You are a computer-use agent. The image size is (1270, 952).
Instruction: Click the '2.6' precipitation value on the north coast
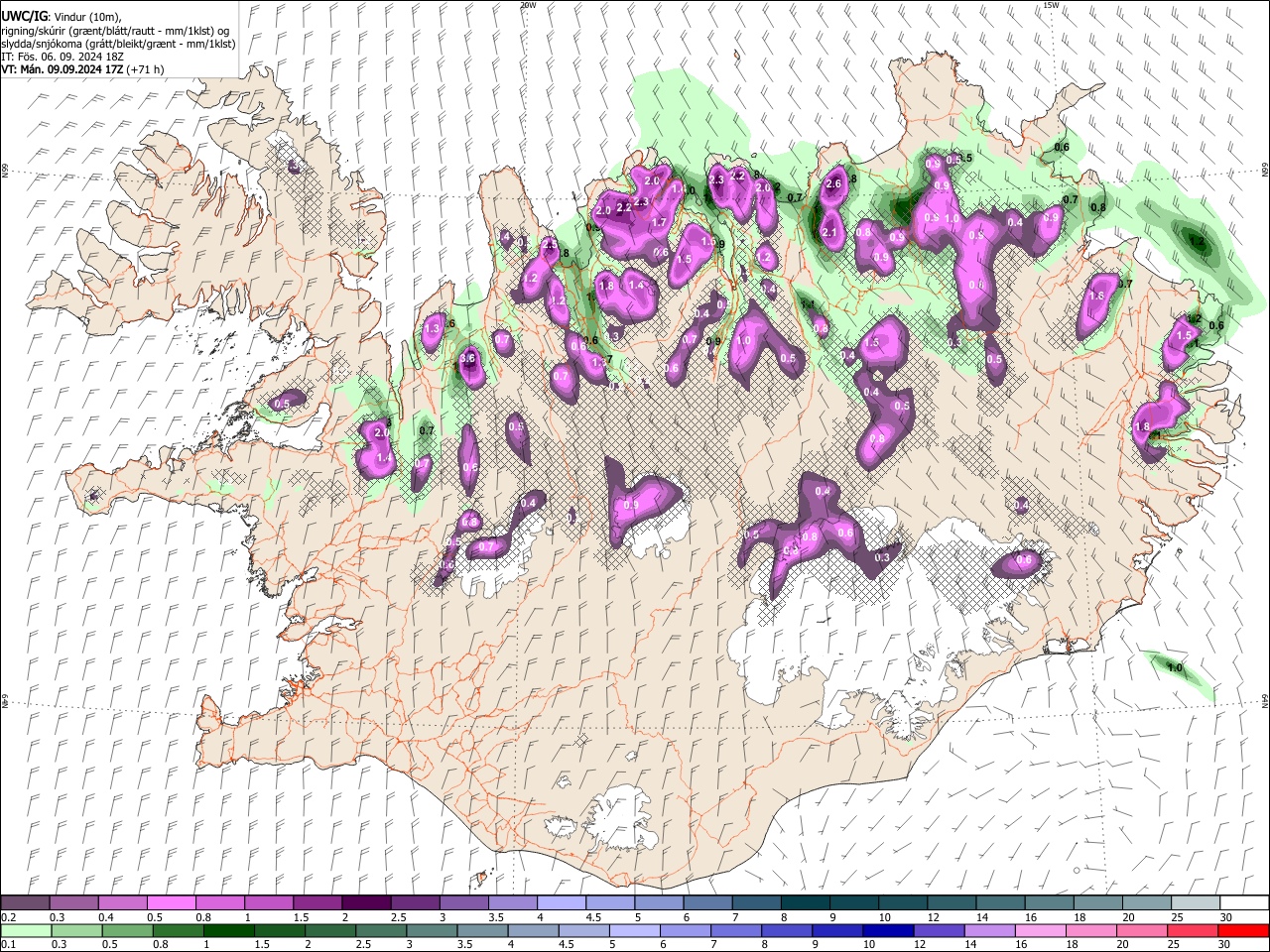coord(833,183)
